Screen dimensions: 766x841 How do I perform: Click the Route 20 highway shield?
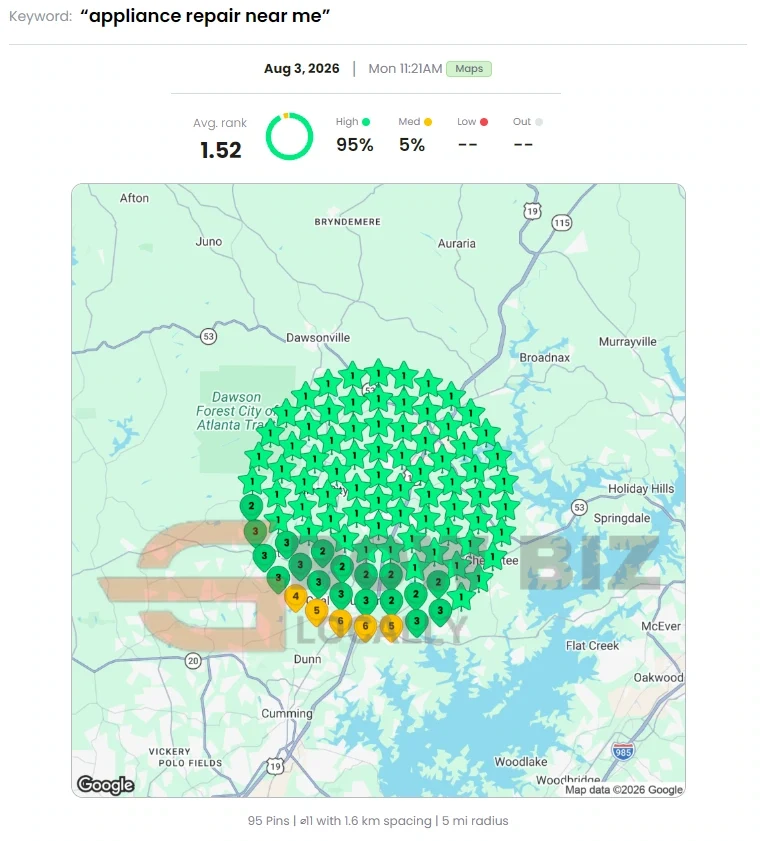click(193, 661)
